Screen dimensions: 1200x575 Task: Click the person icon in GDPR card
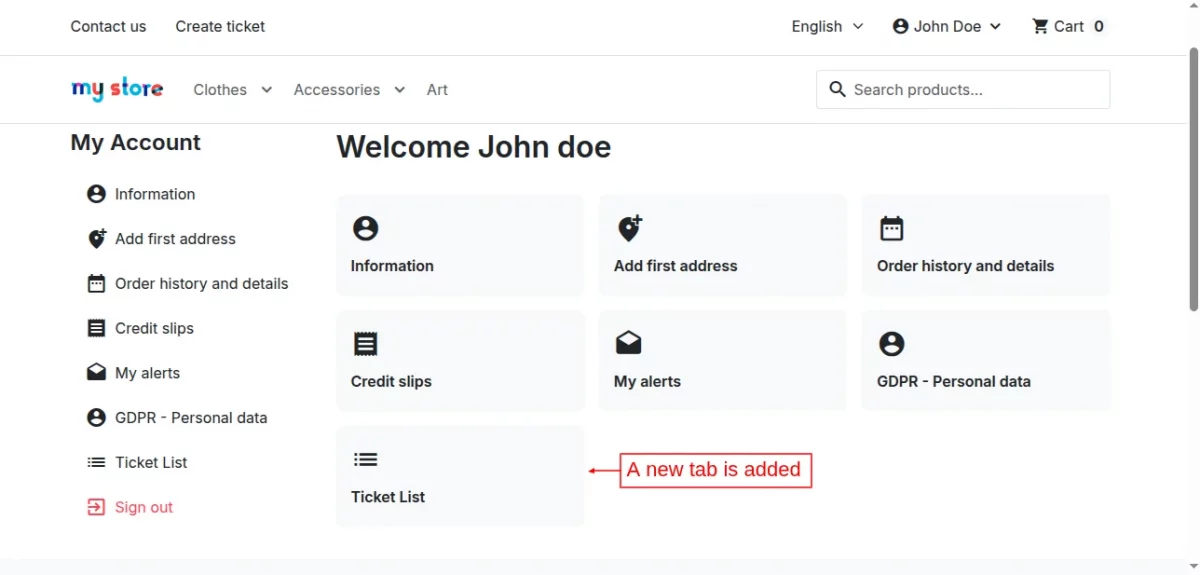click(x=891, y=344)
